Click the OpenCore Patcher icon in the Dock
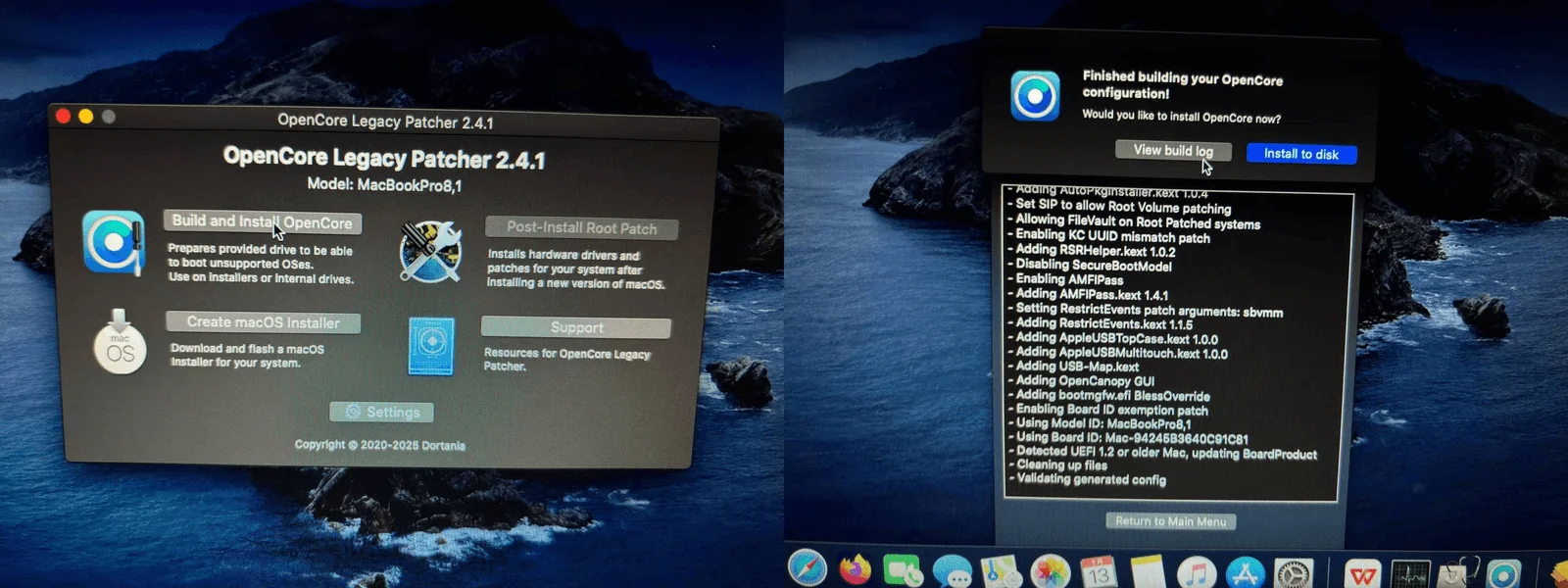This screenshot has height=588, width=1568. [1504, 575]
